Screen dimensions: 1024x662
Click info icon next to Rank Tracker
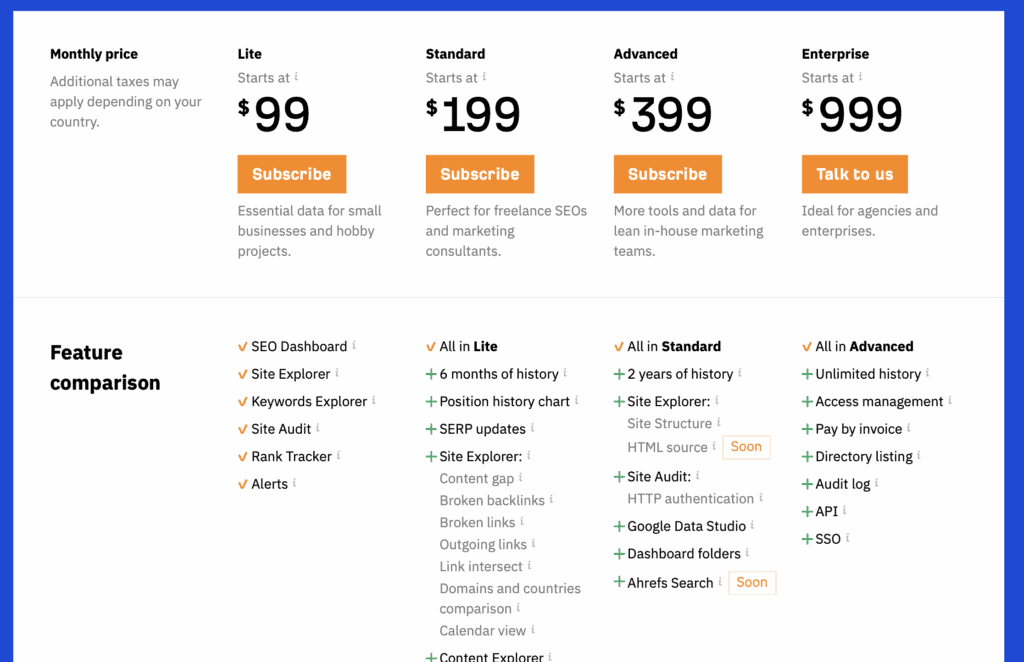pyautogui.click(x=339, y=455)
